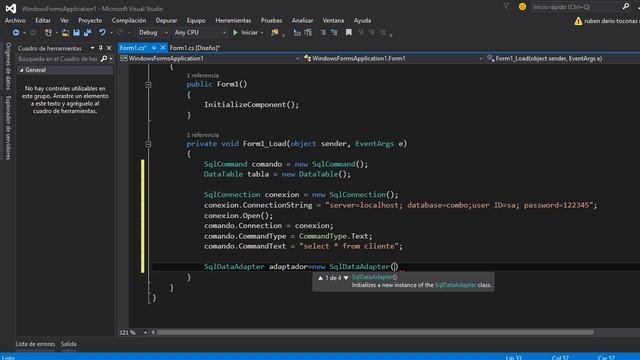Click the Quick Launch search magnifier icon
The height and width of the screenshot is (360, 640).
pyautogui.click(x=626, y=6)
